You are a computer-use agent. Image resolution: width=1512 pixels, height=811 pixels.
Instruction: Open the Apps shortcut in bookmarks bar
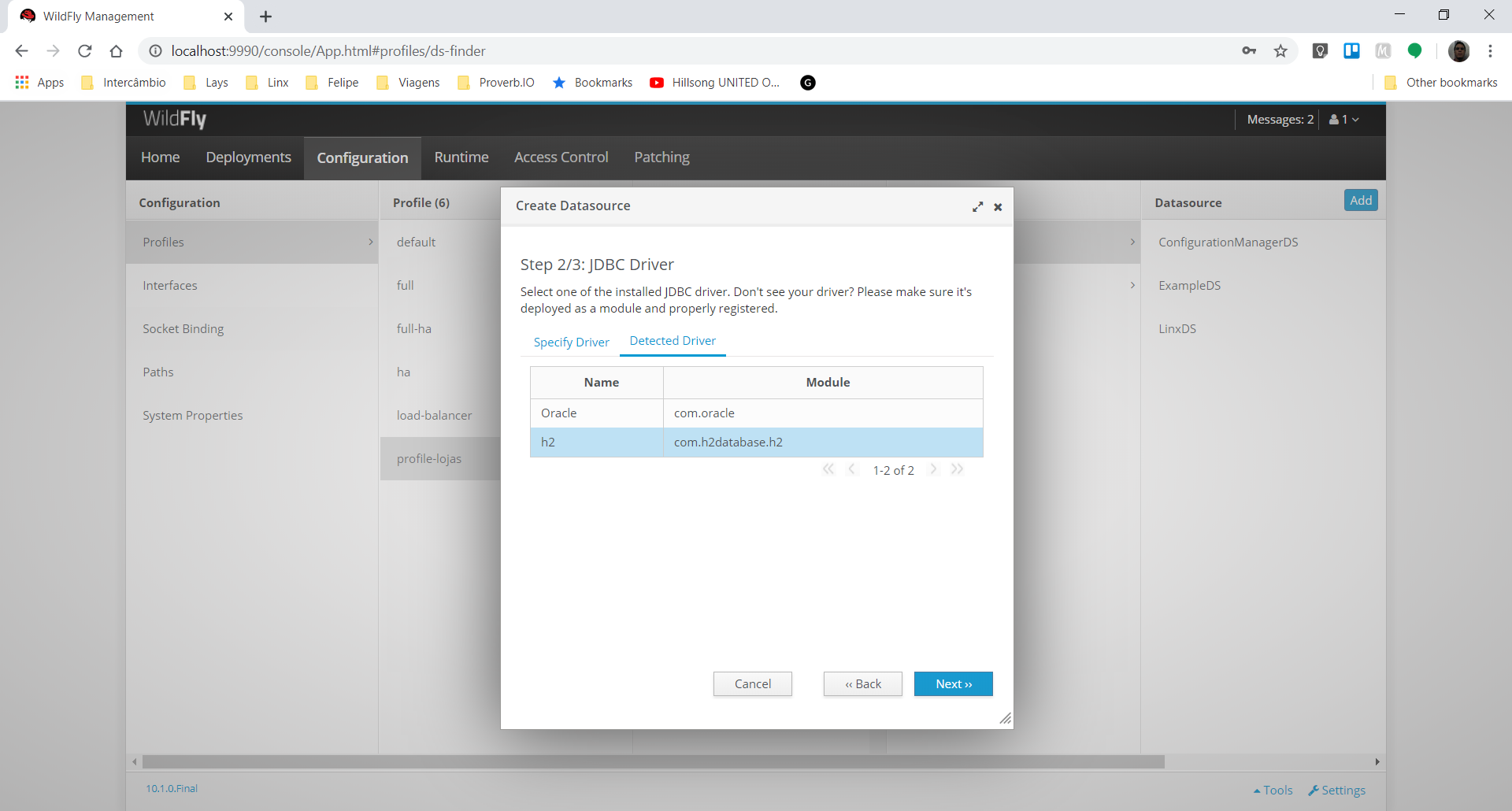coord(39,83)
